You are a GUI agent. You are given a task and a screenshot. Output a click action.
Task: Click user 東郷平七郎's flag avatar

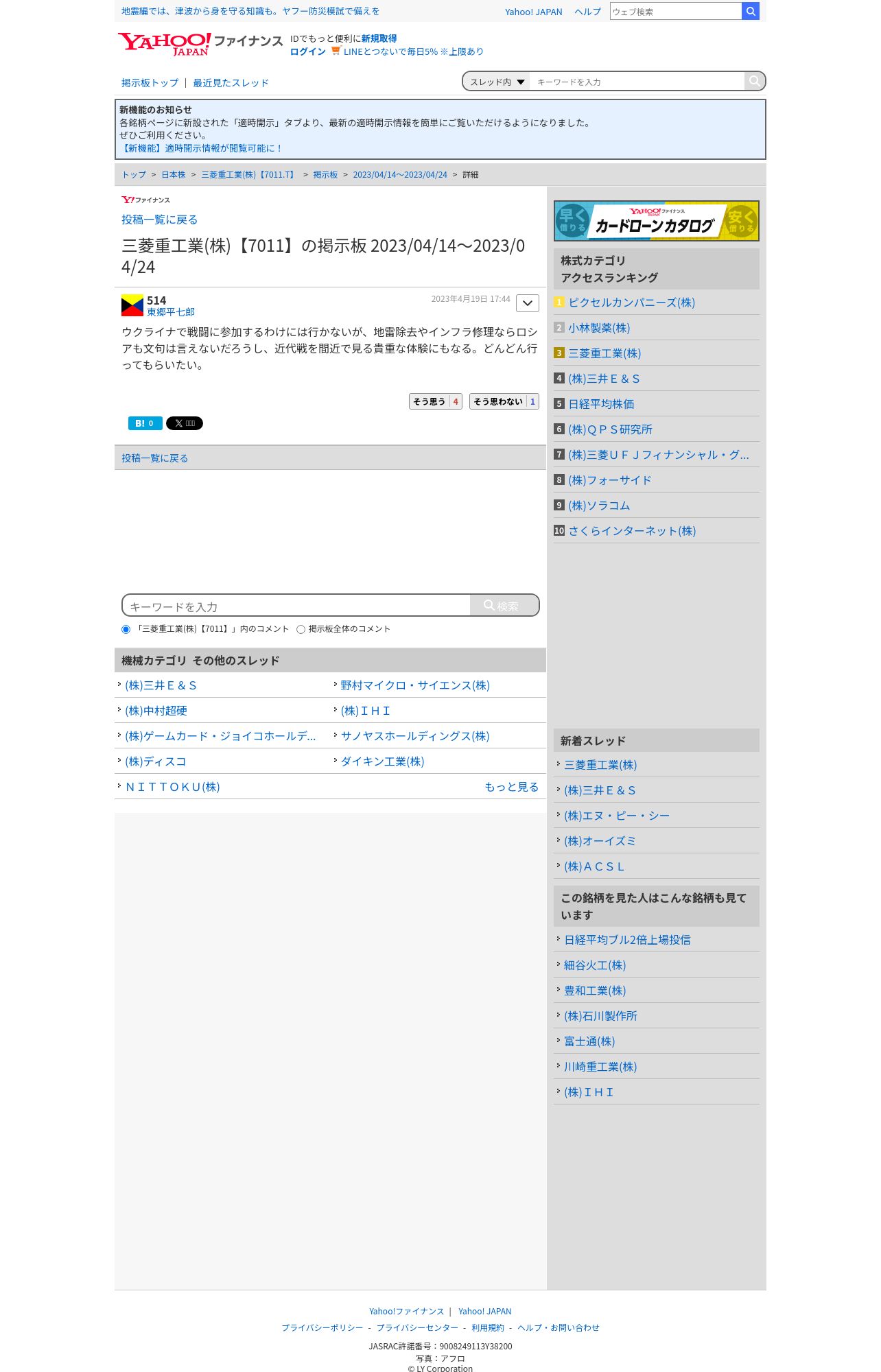point(132,305)
